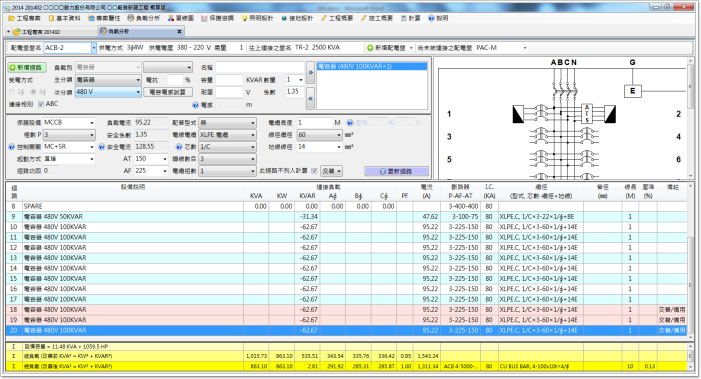This screenshot has height=379, width=701.
Task: Click help icon beside 控制開關 label
Action: (12, 147)
